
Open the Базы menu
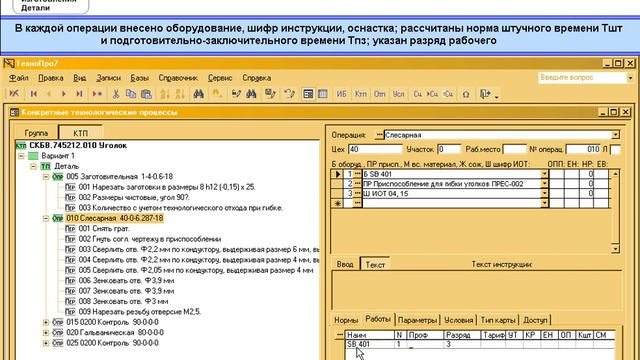(140, 78)
